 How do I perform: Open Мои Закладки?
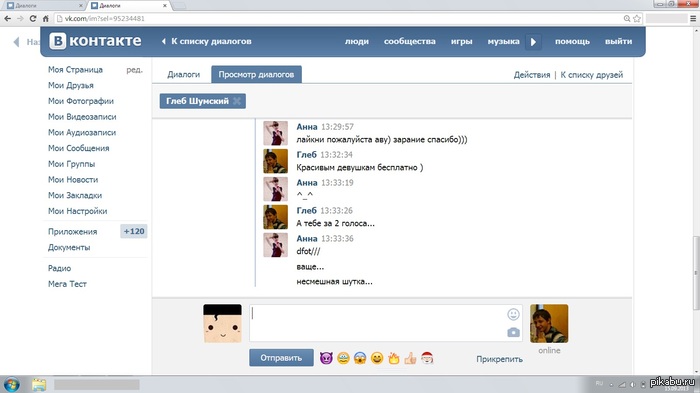(x=75, y=195)
